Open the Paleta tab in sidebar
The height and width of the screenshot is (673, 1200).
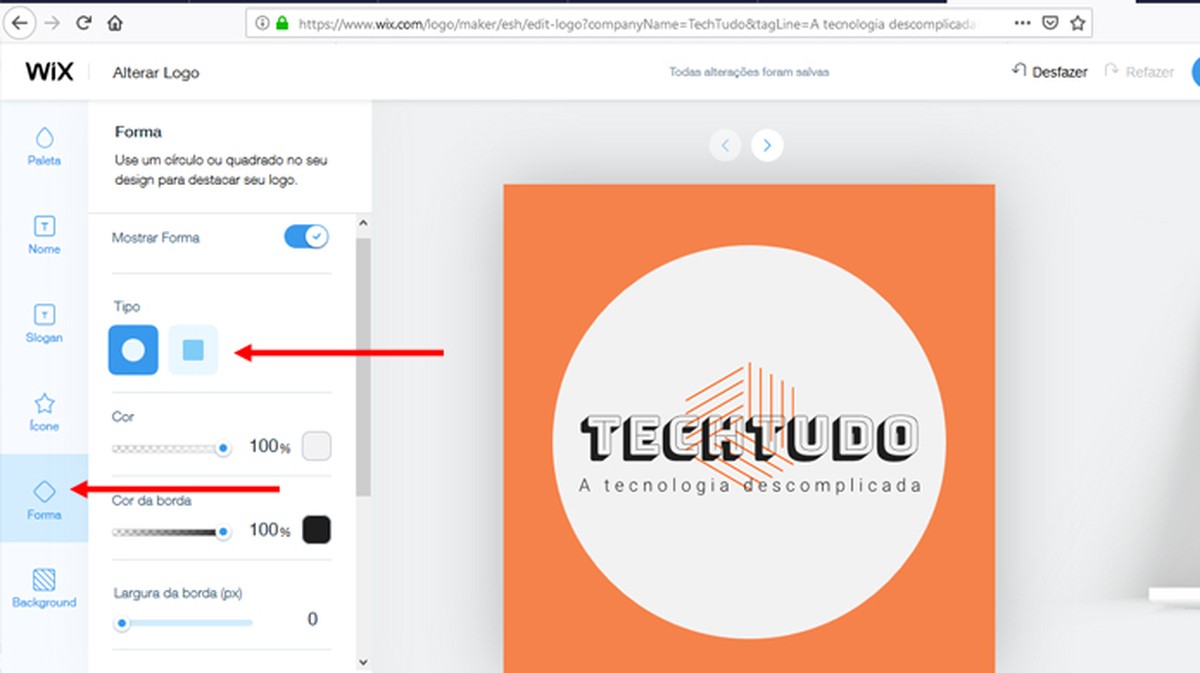tap(44, 145)
